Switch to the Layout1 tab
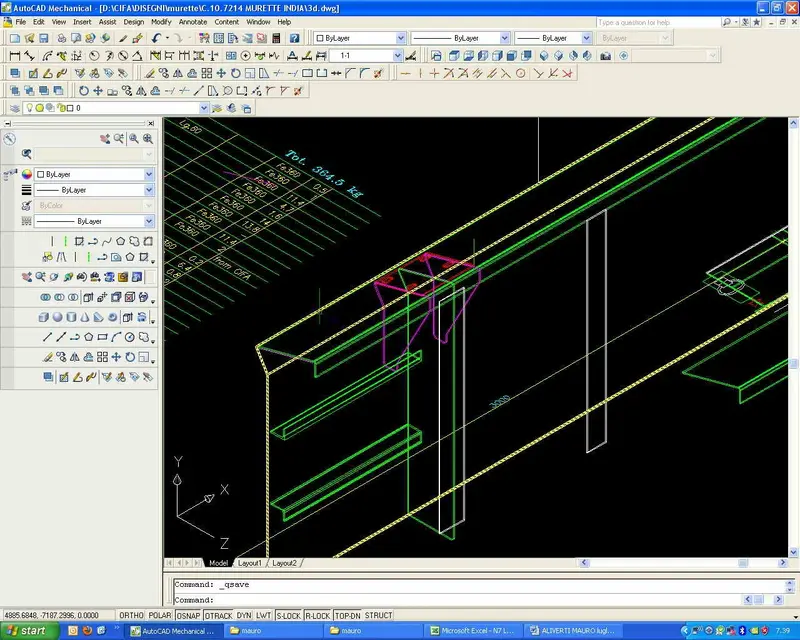Screen dimensions: 800x640 [249, 563]
